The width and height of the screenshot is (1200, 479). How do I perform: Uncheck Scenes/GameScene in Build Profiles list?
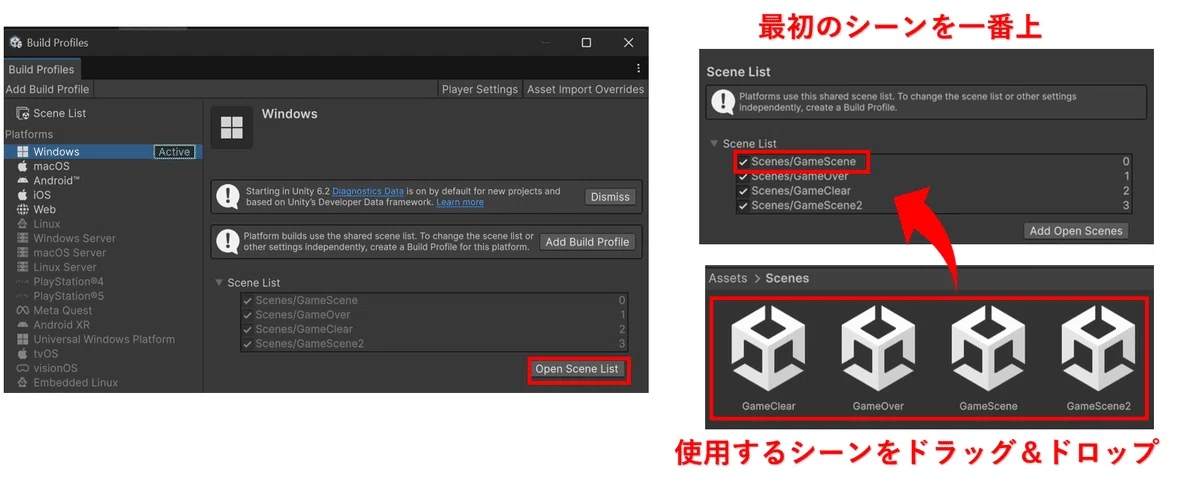247,300
